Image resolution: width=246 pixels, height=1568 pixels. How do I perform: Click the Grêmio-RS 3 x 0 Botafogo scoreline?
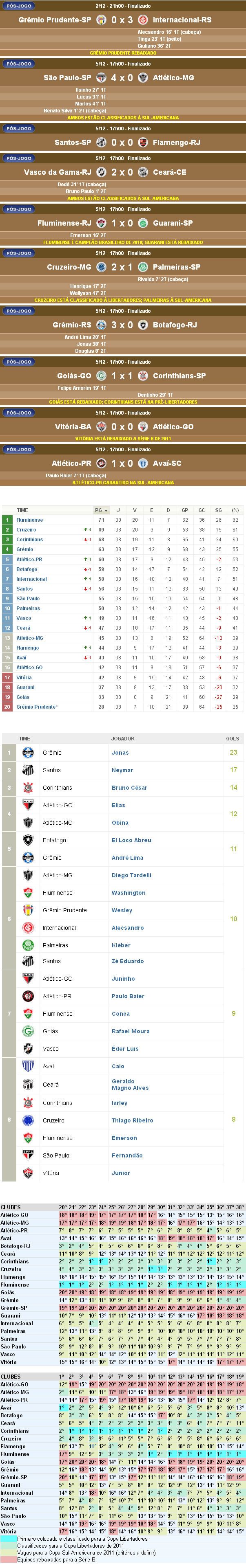pyautogui.click(x=122, y=325)
